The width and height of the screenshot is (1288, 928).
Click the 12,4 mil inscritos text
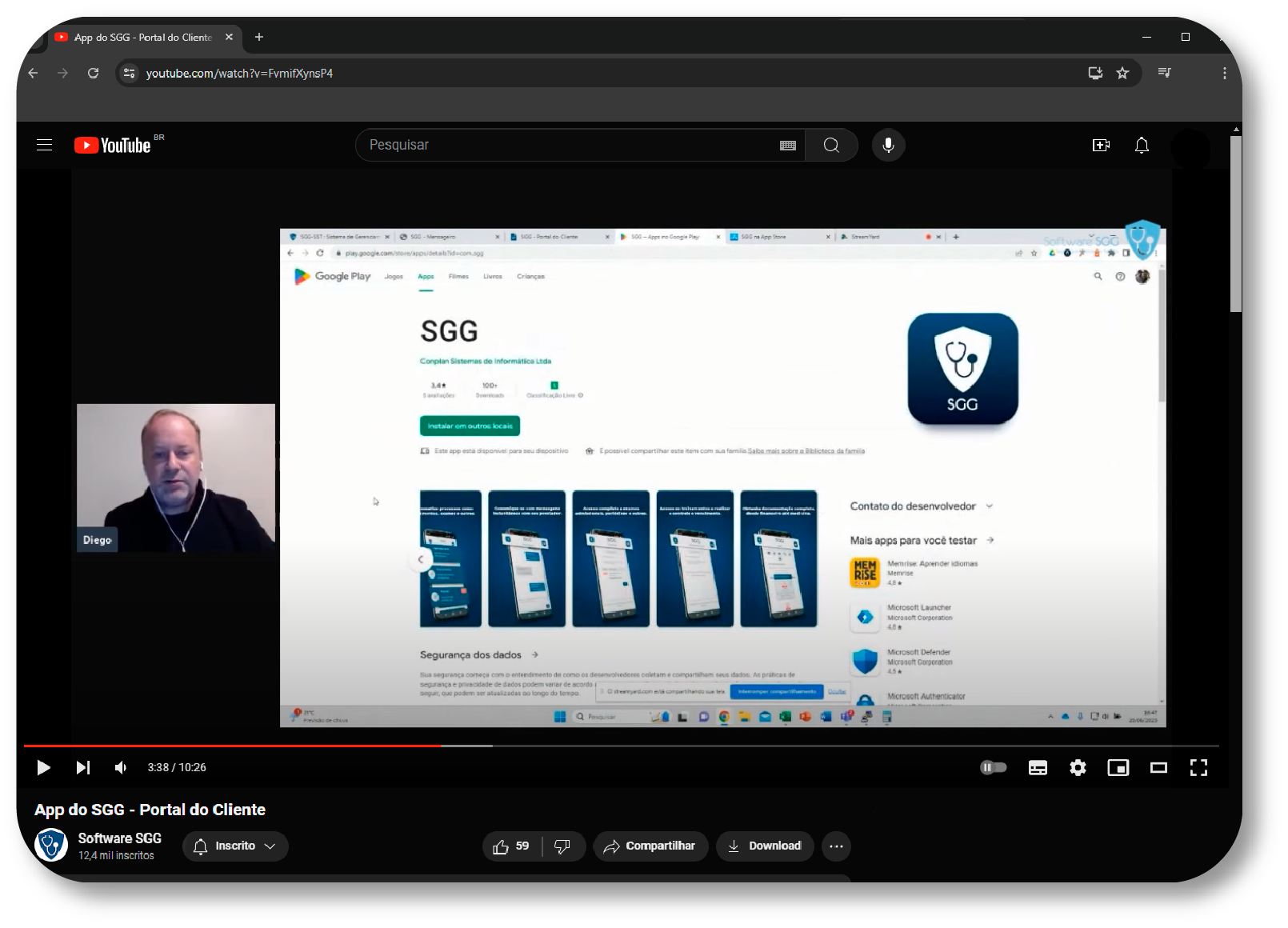(116, 855)
